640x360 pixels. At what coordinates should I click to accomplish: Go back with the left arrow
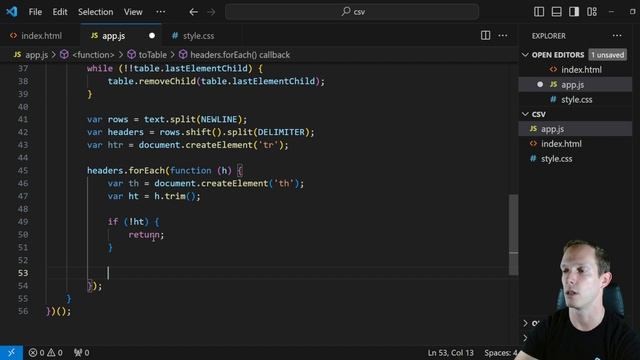pos(193,12)
